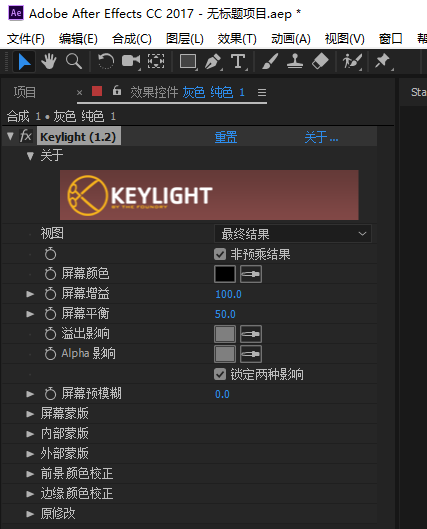Expand the 外部蒙版 group
Screen dimensions: 427x529
[30, 454]
